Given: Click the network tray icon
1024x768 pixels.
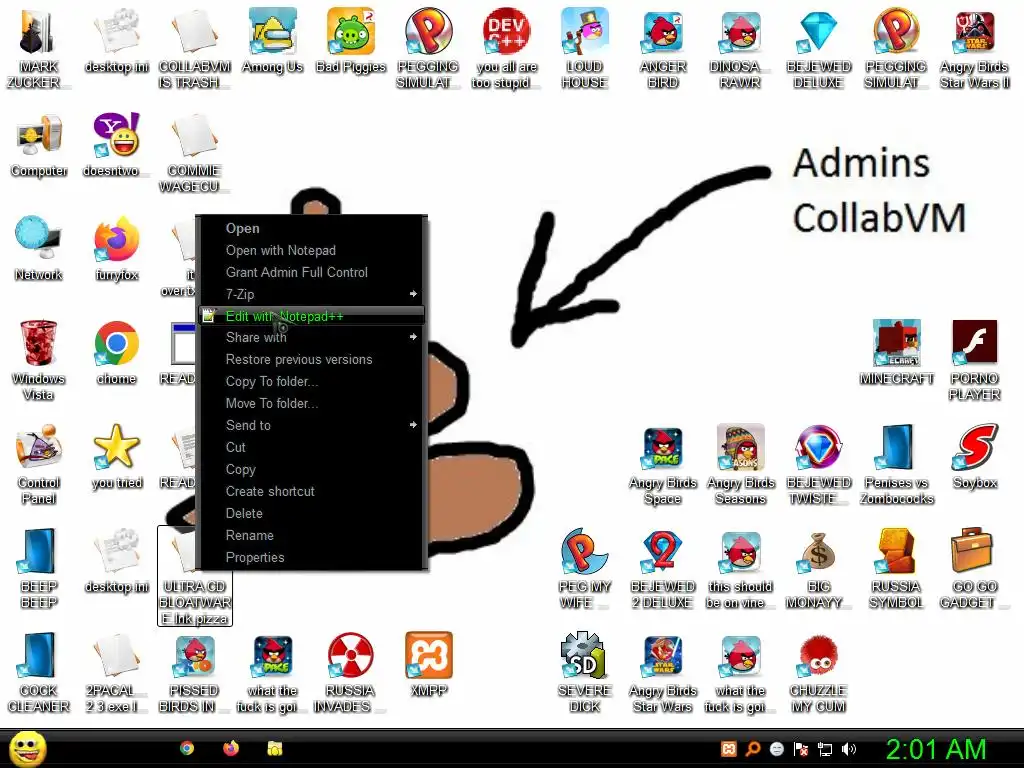Looking at the screenshot, I should click(x=825, y=749).
